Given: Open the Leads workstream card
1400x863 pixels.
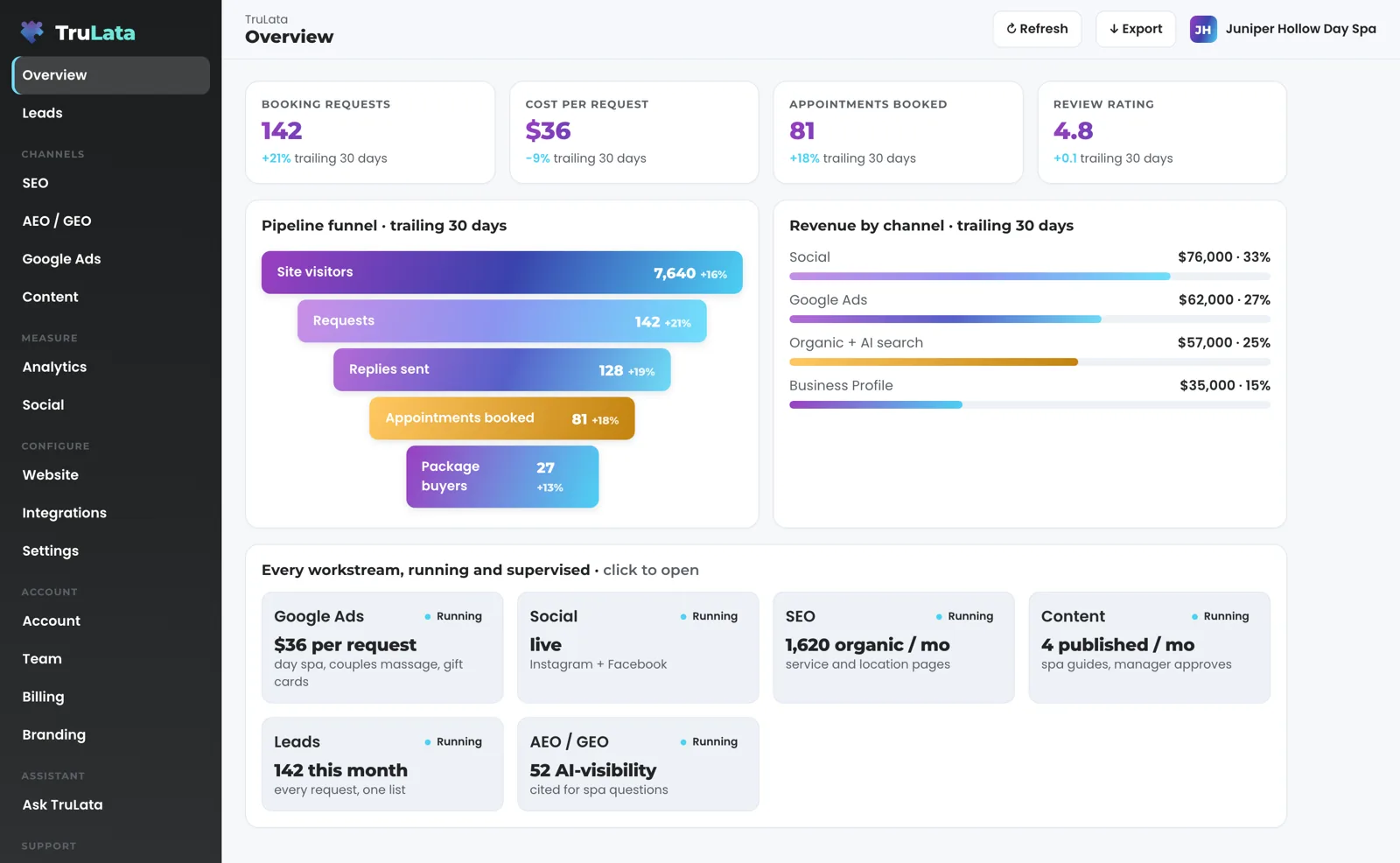Looking at the screenshot, I should pyautogui.click(x=382, y=764).
